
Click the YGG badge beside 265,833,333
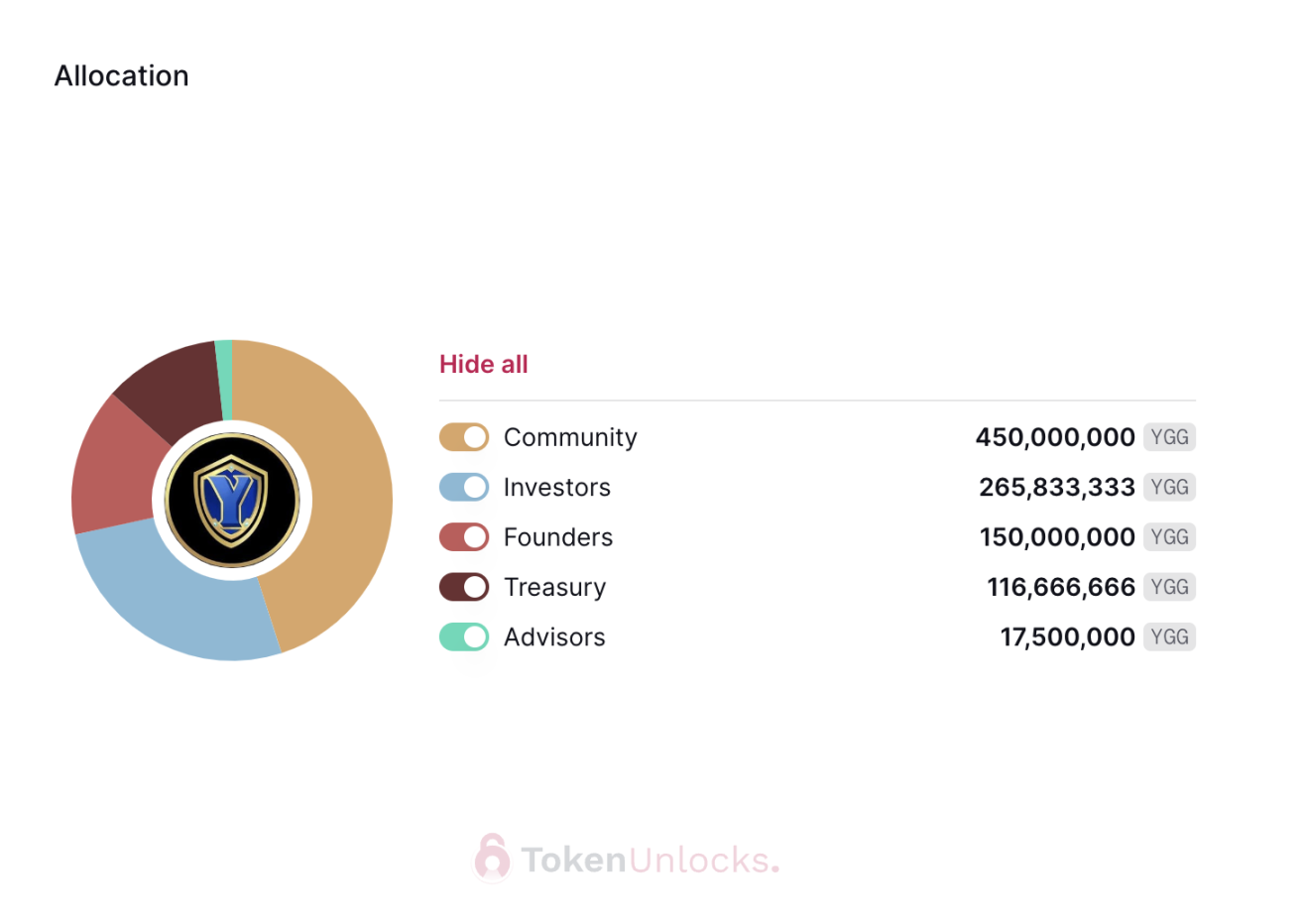tap(1170, 487)
